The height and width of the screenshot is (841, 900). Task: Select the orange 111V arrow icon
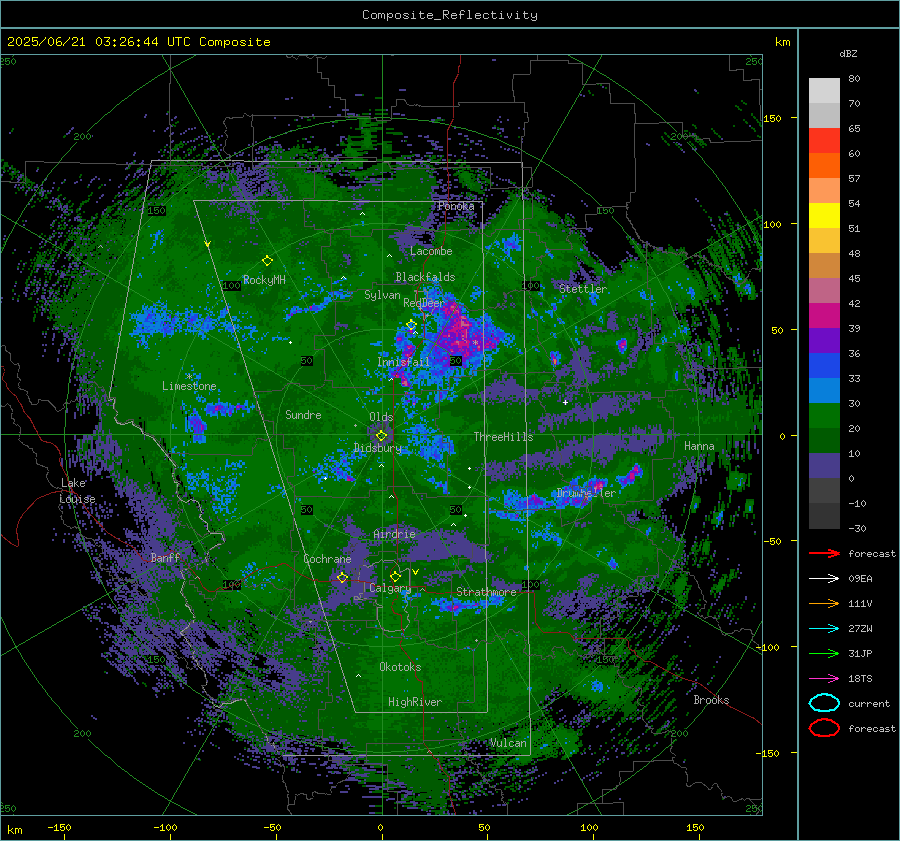(x=824, y=603)
